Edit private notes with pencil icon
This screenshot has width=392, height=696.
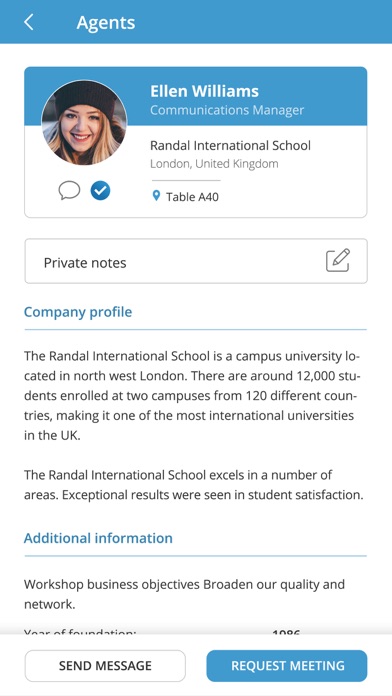338,261
